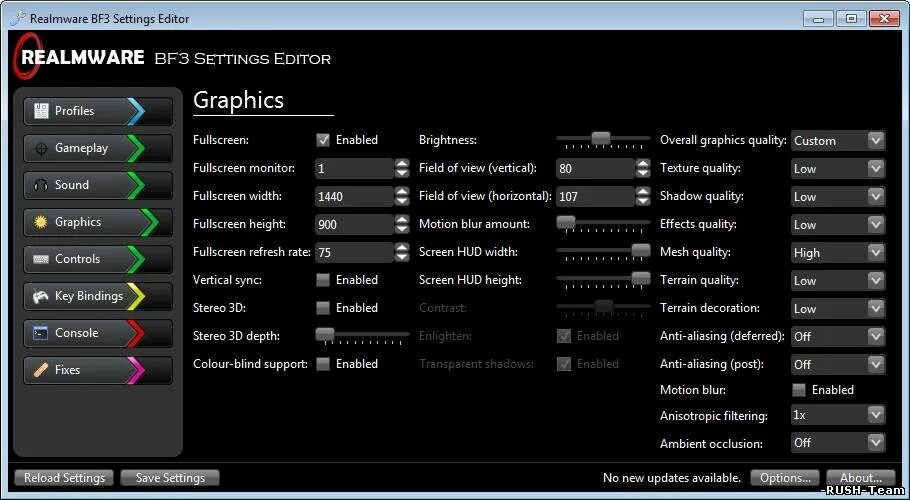Click the Graphics sun icon
Viewport: 910px width, 500px height.
(41, 222)
